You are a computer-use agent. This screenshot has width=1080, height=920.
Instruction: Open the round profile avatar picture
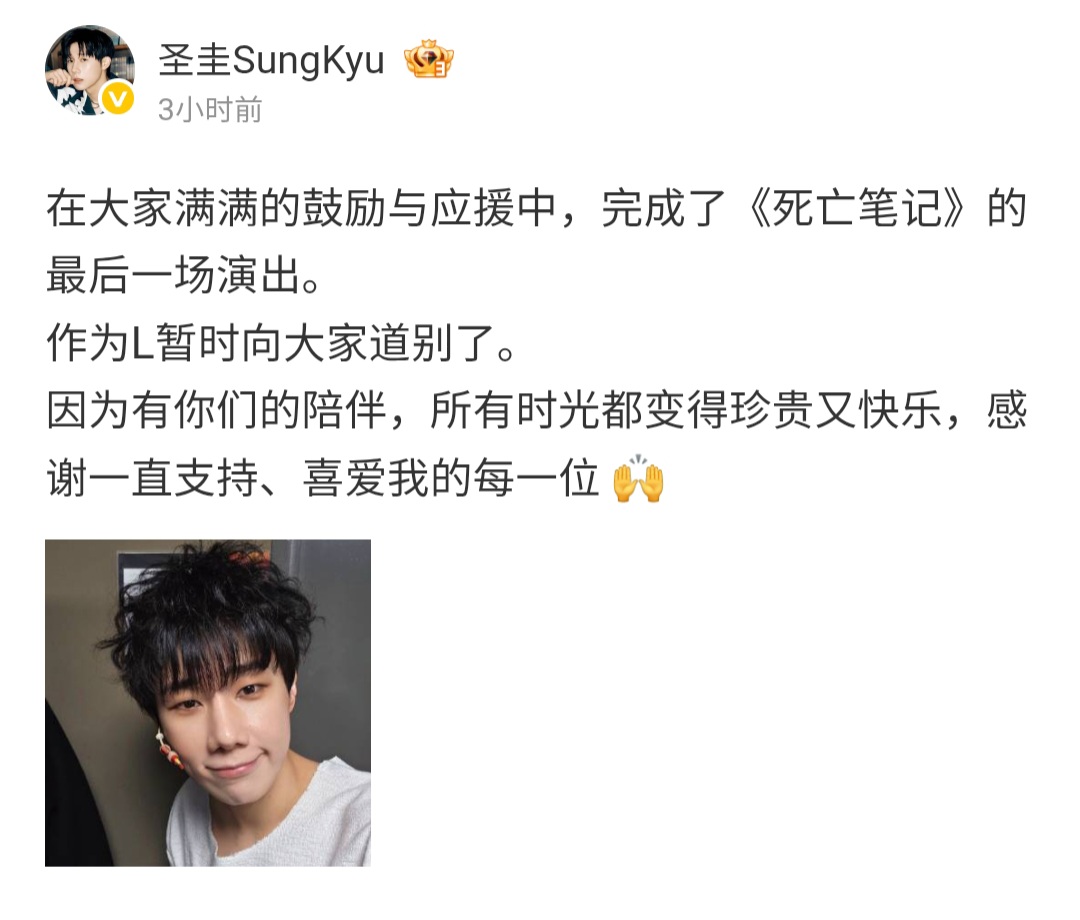[x=90, y=70]
